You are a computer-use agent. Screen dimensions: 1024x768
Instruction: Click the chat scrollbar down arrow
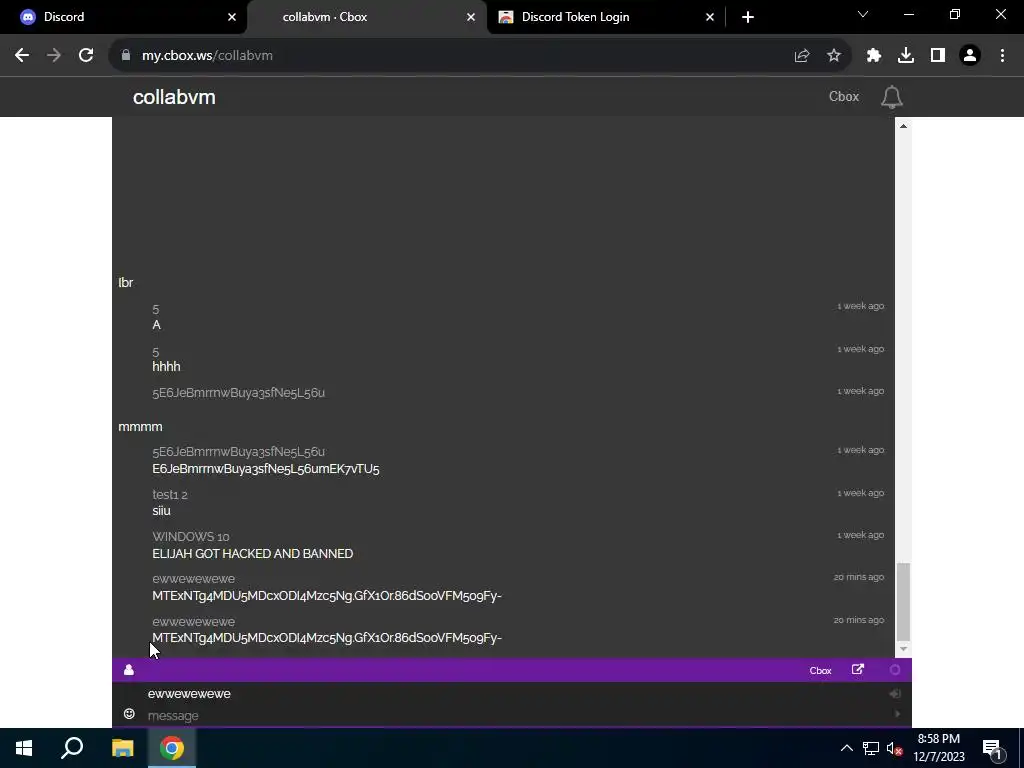[903, 648]
